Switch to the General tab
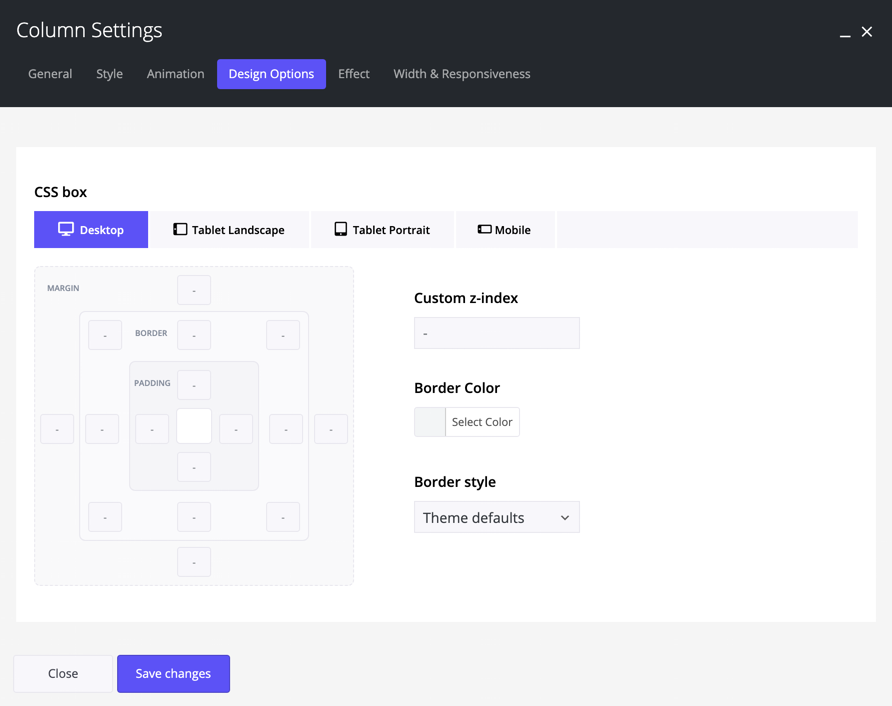This screenshot has height=706, width=892. tap(50, 74)
